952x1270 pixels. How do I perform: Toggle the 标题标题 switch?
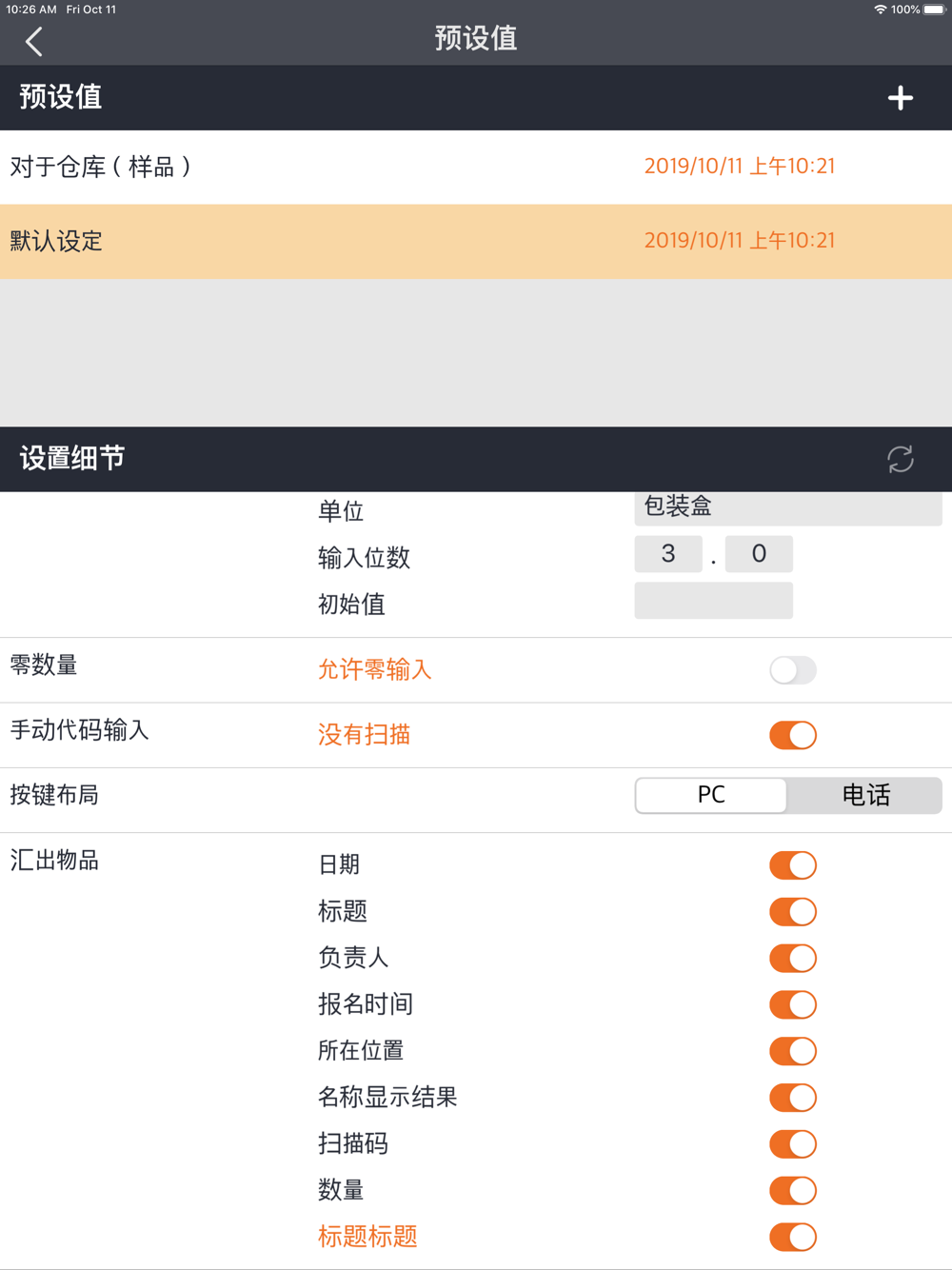pyautogui.click(x=793, y=1237)
